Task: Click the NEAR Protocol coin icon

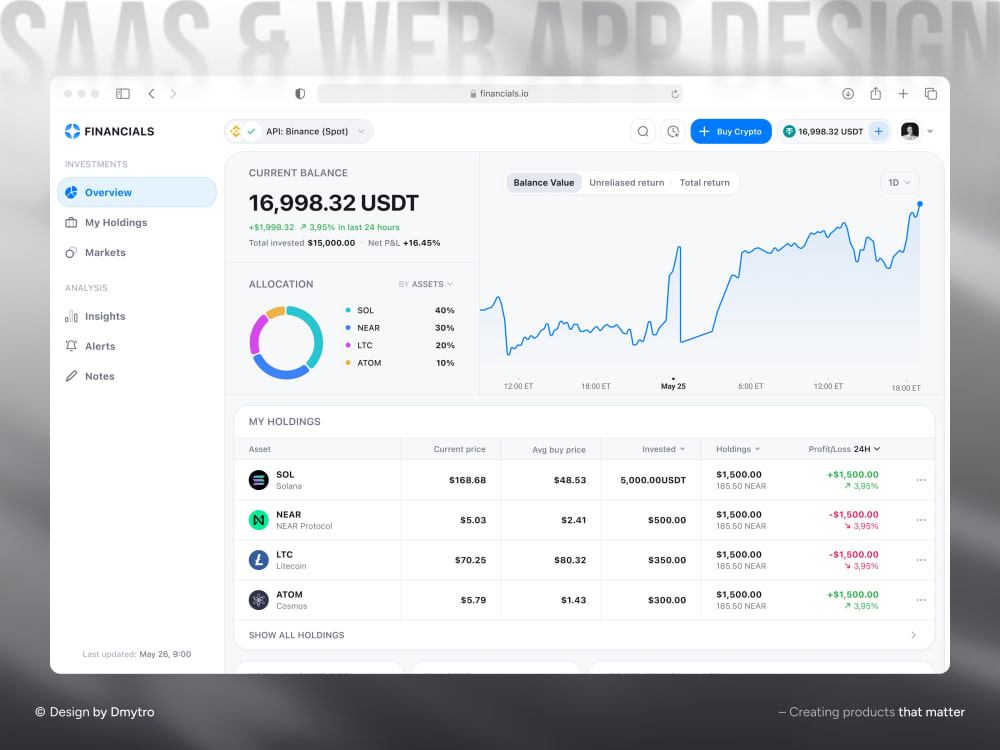Action: pyautogui.click(x=258, y=520)
